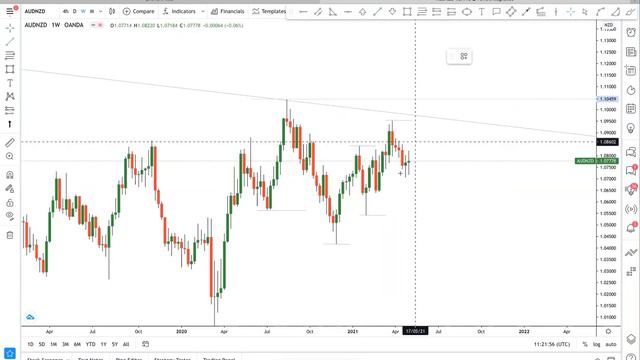
Task: Set range to 1D
Action: (x=30, y=344)
